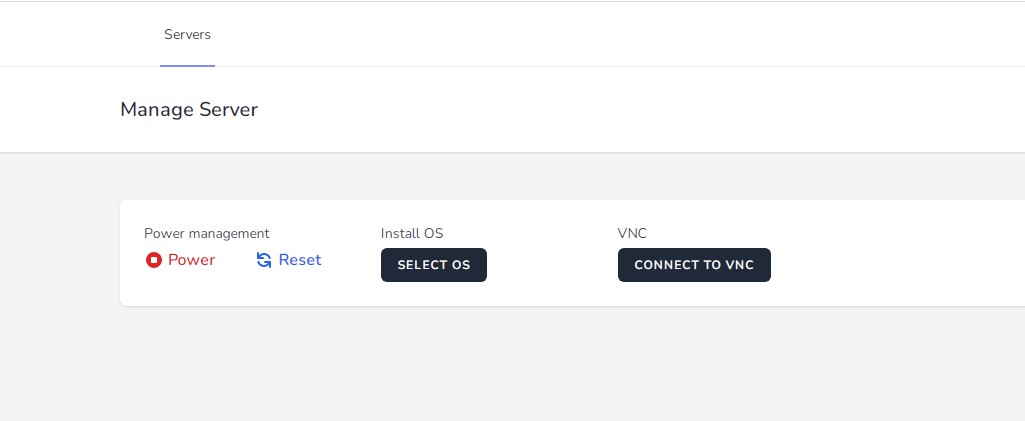Screen dimensions: 1025x421
Task: Reboot the server using Reset
Action: [289, 260]
